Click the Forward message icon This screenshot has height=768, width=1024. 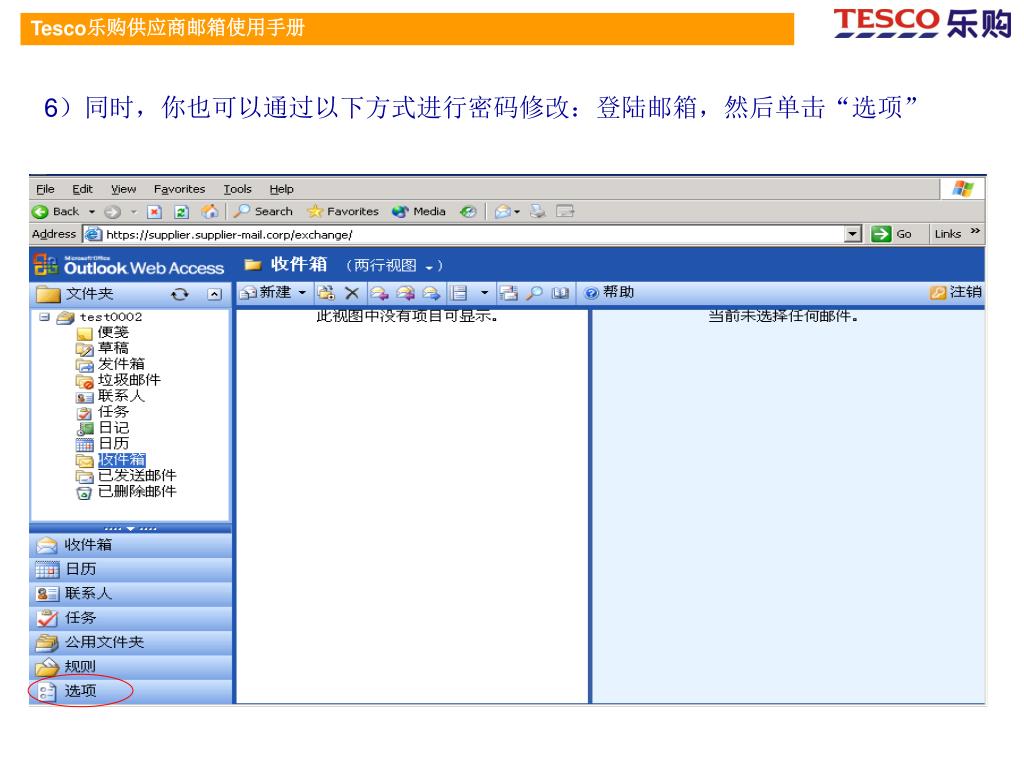(431, 293)
